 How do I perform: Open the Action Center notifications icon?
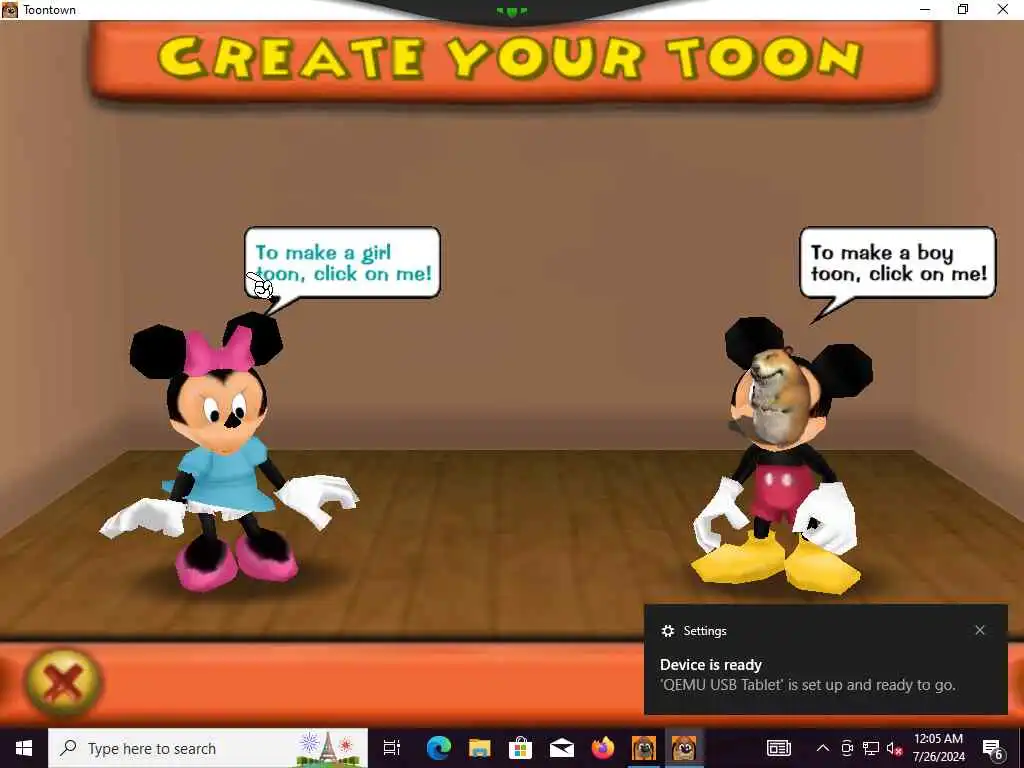tap(992, 748)
